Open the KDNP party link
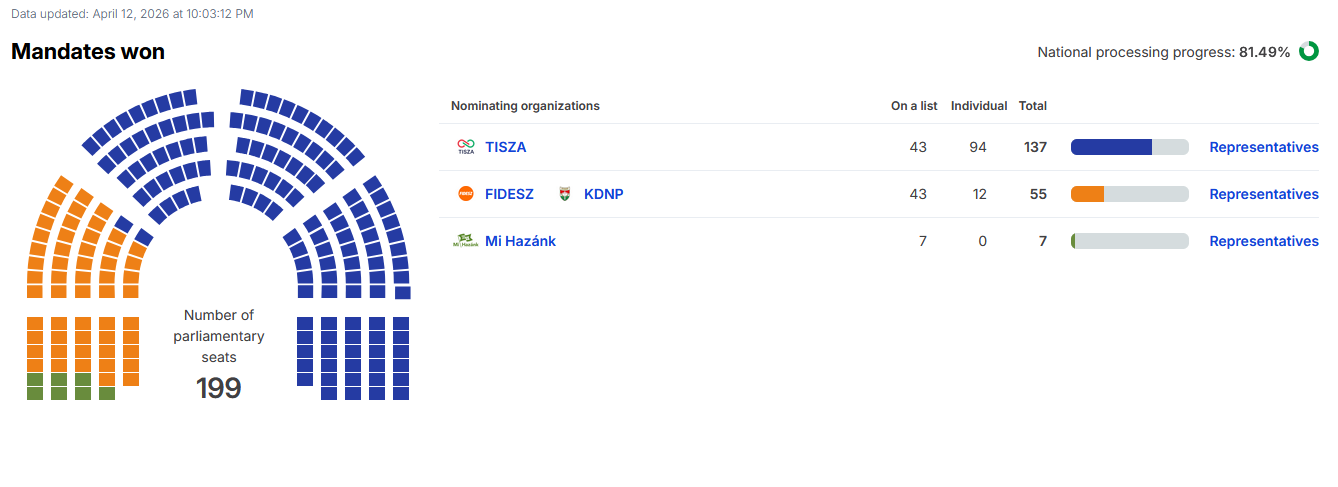1338x487 pixels. [603, 194]
